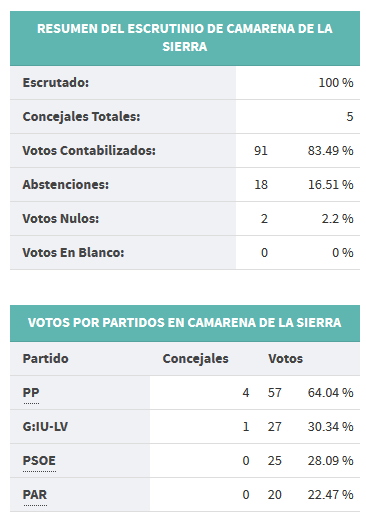The image size is (366, 524).
Task: Select G:IU-LV percentage 30.34 %
Action: pos(331,427)
